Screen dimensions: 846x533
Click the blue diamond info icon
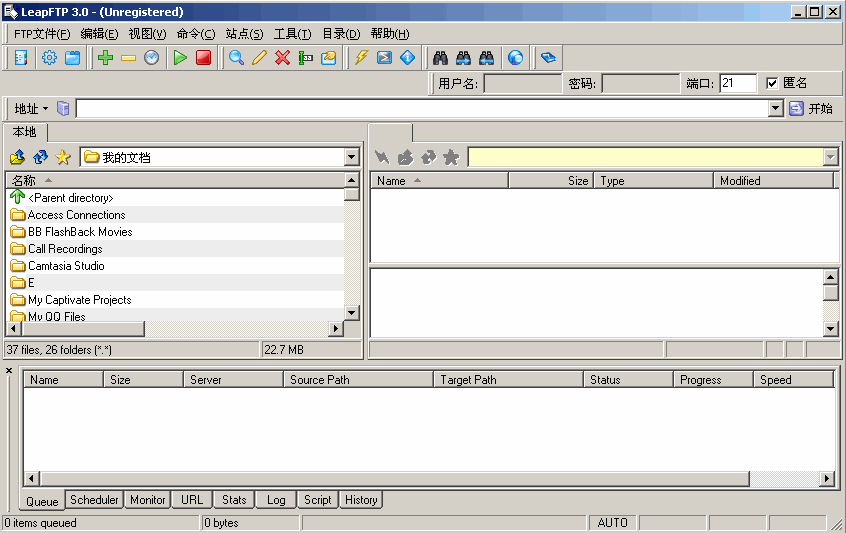[x=407, y=58]
